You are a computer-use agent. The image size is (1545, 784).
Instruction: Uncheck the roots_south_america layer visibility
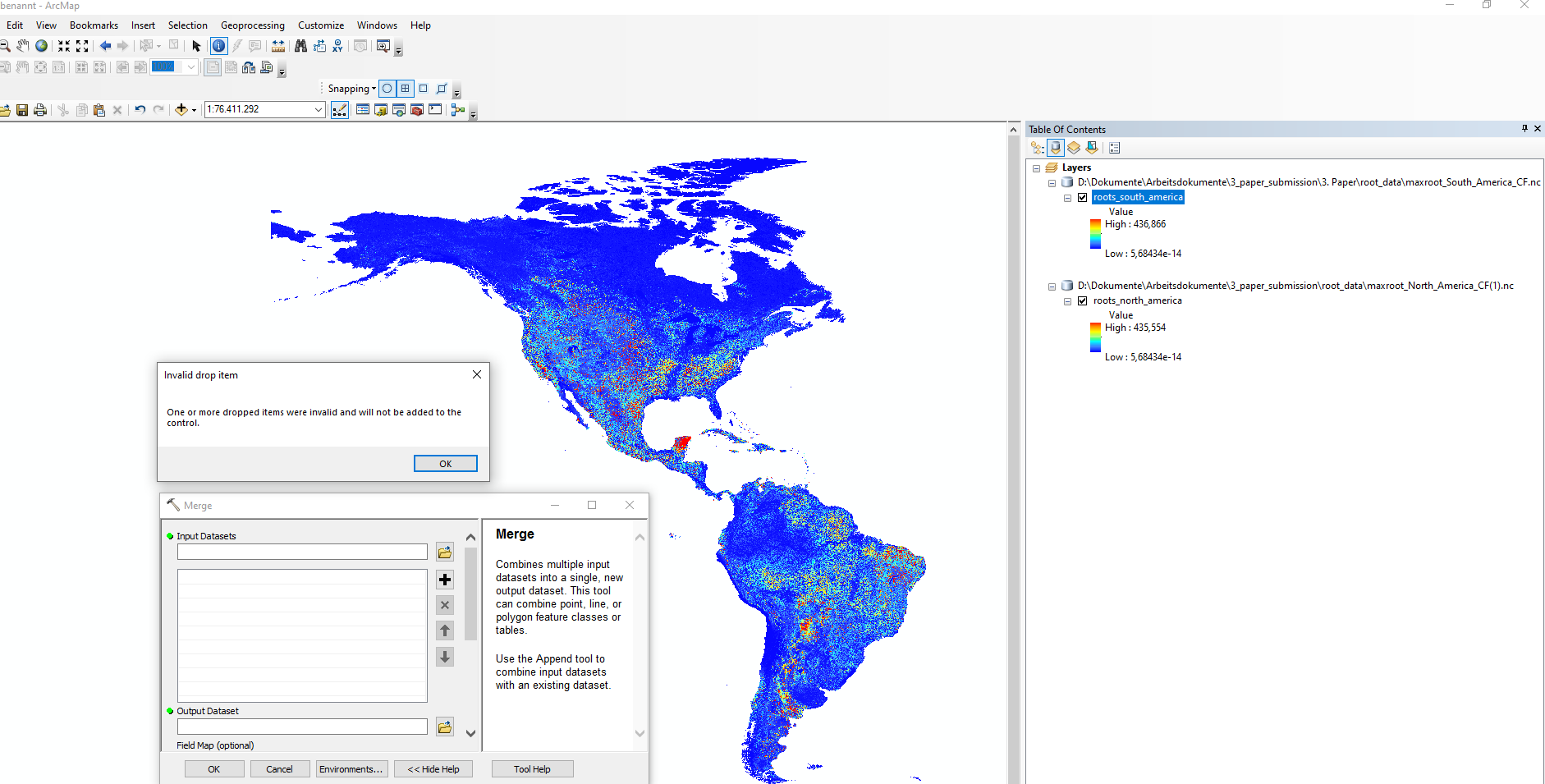pos(1083,197)
